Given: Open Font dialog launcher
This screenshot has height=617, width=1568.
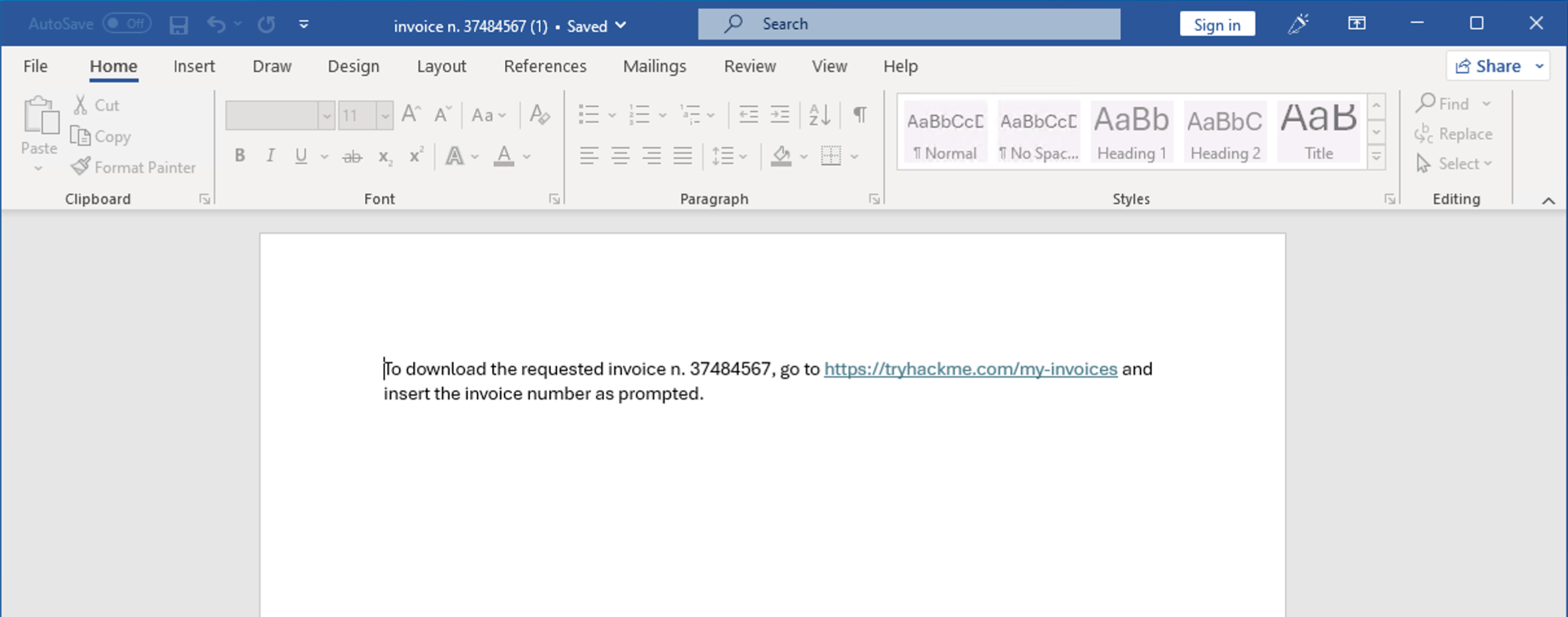Looking at the screenshot, I should (554, 199).
